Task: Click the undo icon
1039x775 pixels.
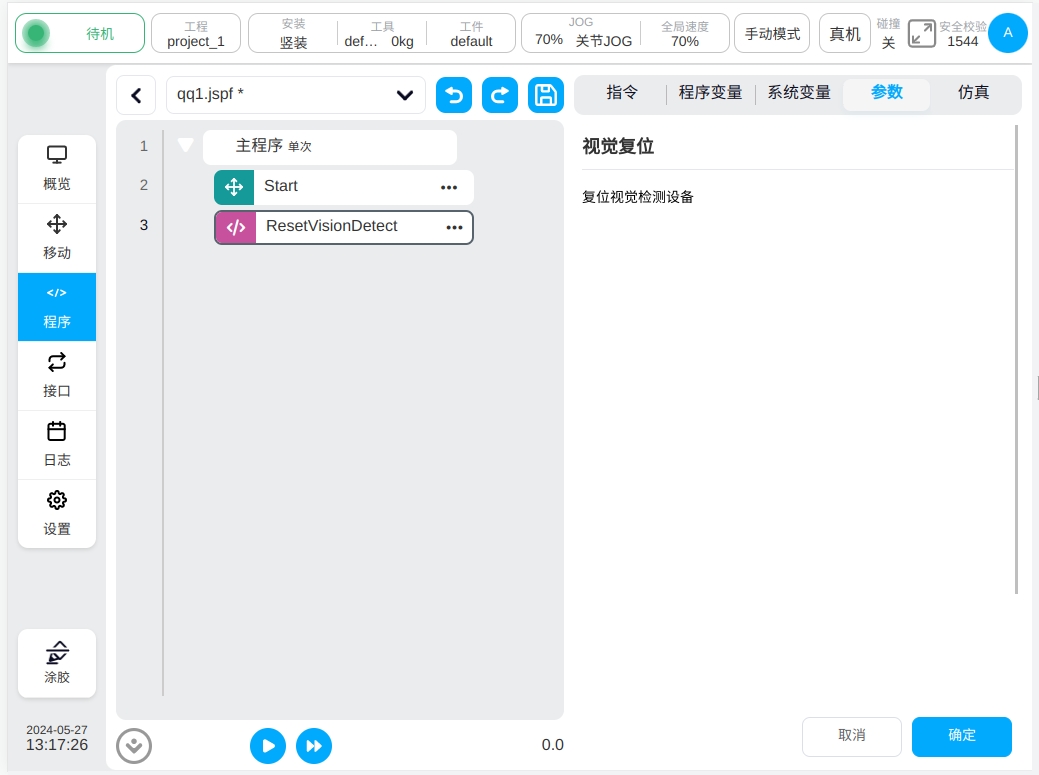Action: 454,95
